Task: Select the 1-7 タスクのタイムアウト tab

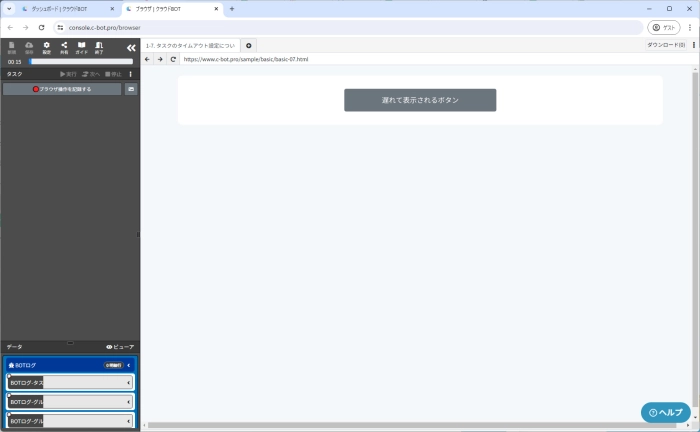Action: (190, 45)
